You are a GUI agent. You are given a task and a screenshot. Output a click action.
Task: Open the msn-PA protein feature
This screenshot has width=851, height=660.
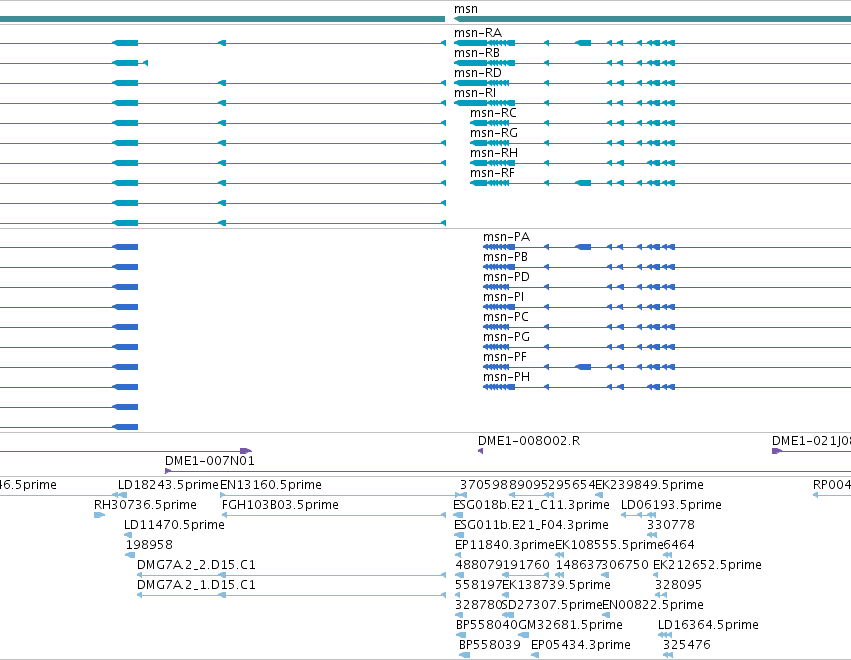(x=506, y=237)
